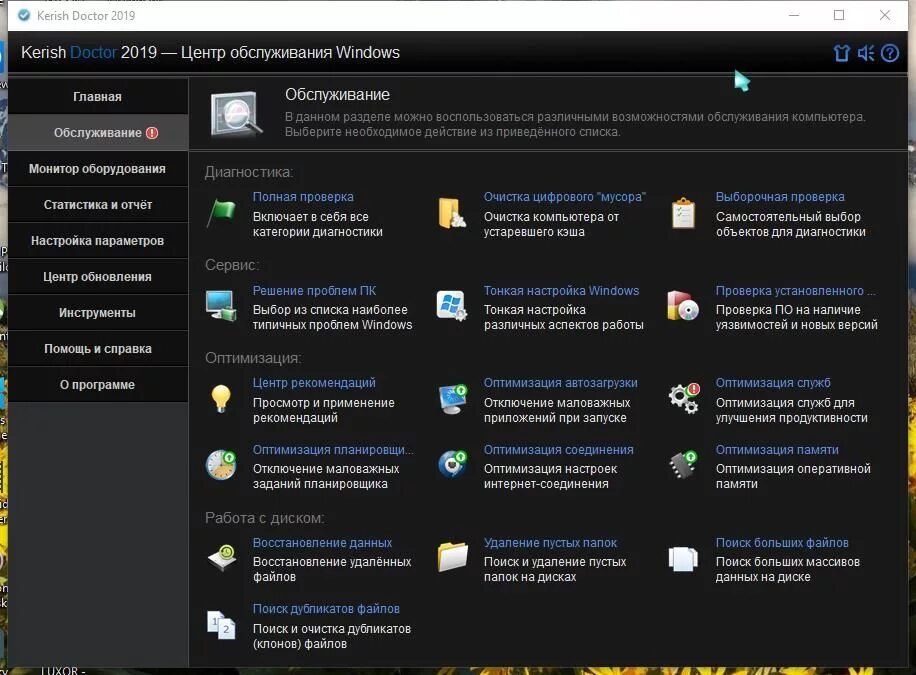This screenshot has width=916, height=675.
Task: Click text "Оптимизация настроек интернет-соединения"
Action: click(550, 476)
